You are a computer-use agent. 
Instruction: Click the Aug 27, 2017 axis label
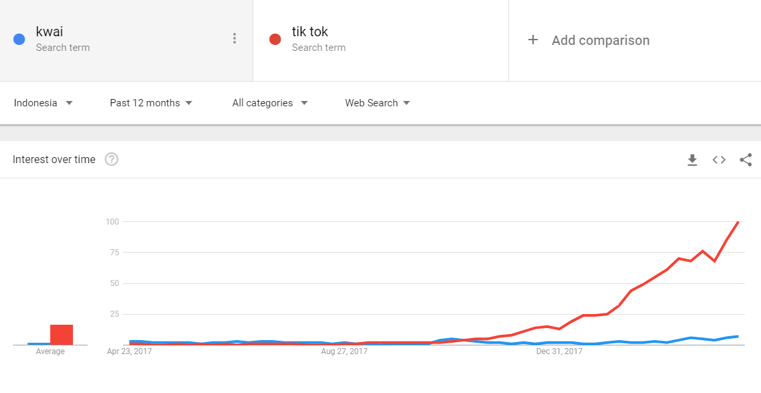[x=344, y=351]
